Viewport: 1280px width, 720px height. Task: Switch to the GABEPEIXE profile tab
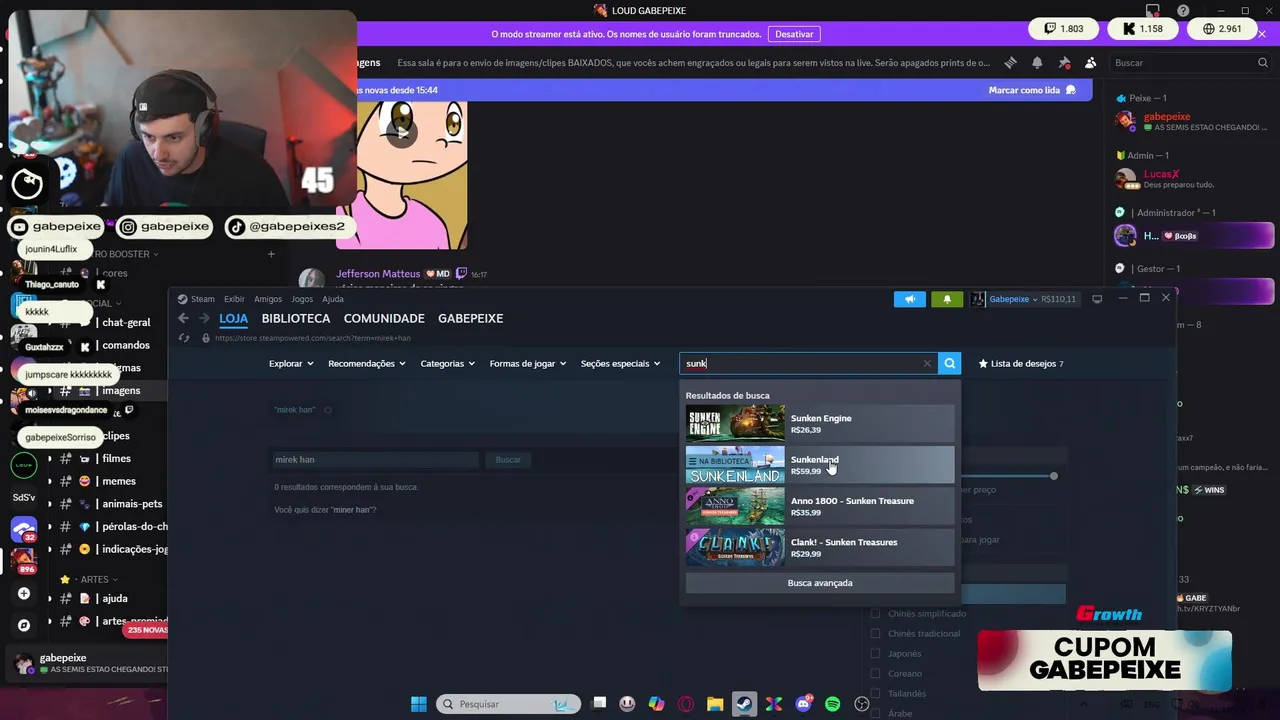471,318
